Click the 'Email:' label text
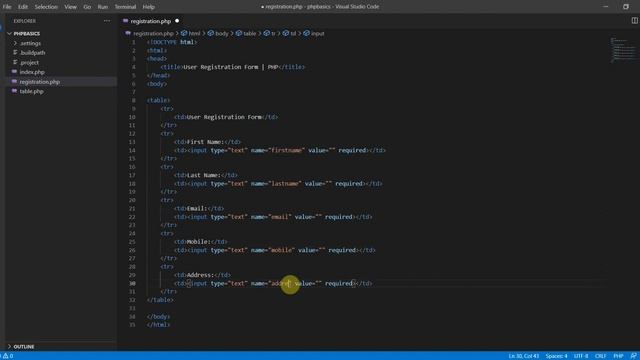The image size is (640, 360). click(x=197, y=209)
